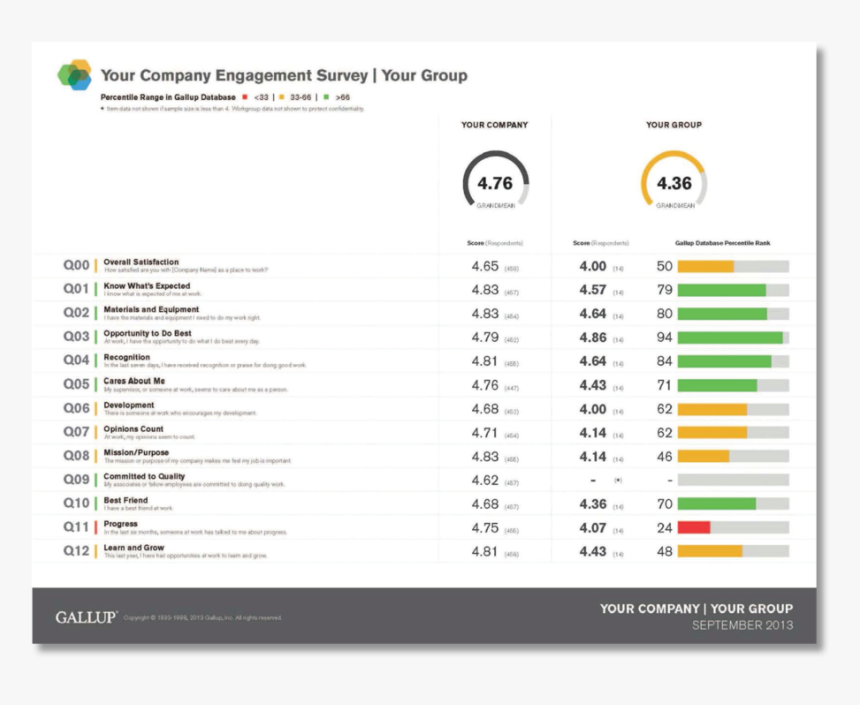The width and height of the screenshot is (860, 705).
Task: Click the Learn and Grow bar at 48
Action: coord(733,551)
